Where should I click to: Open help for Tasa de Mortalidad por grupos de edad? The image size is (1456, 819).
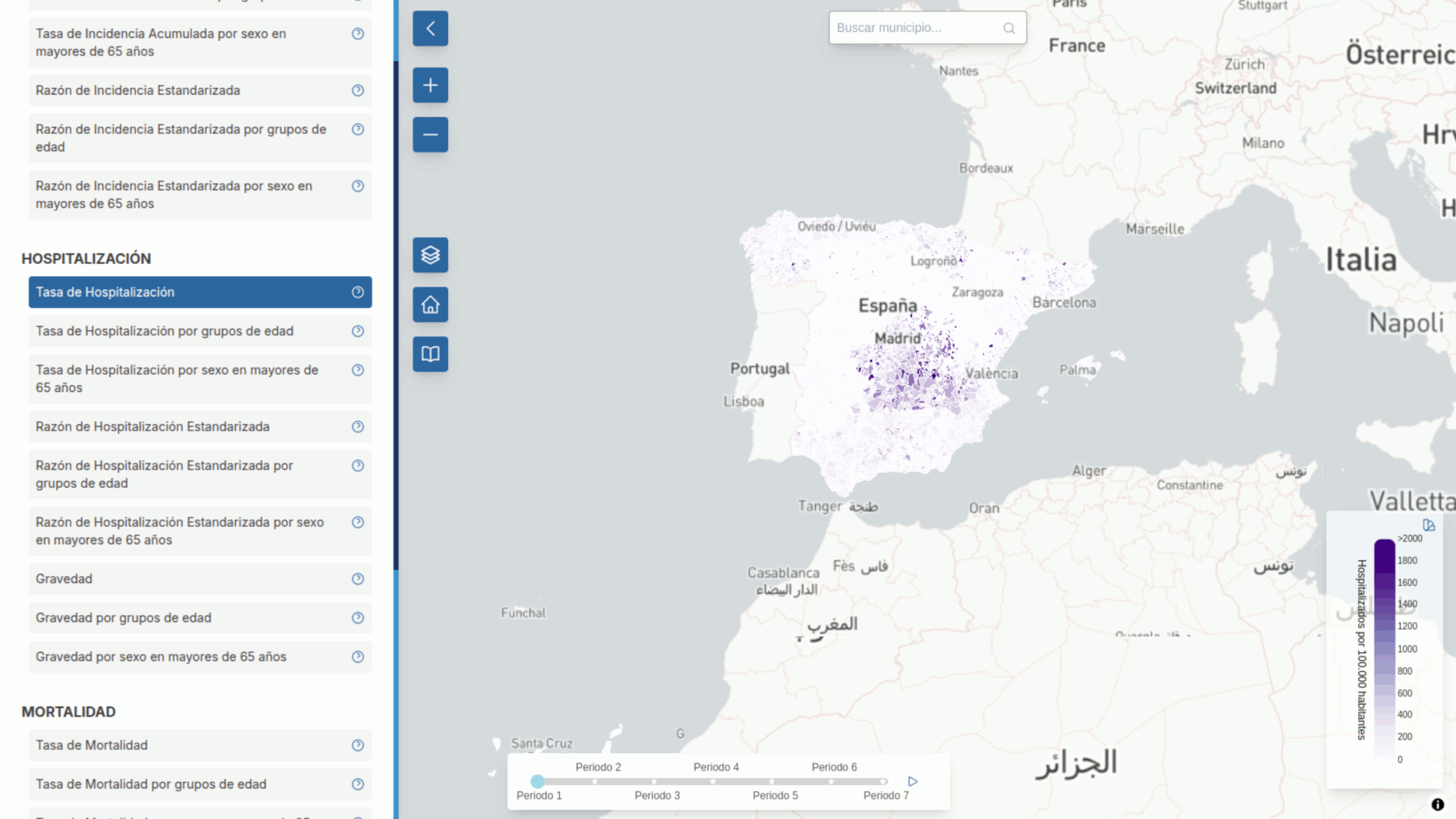(358, 784)
